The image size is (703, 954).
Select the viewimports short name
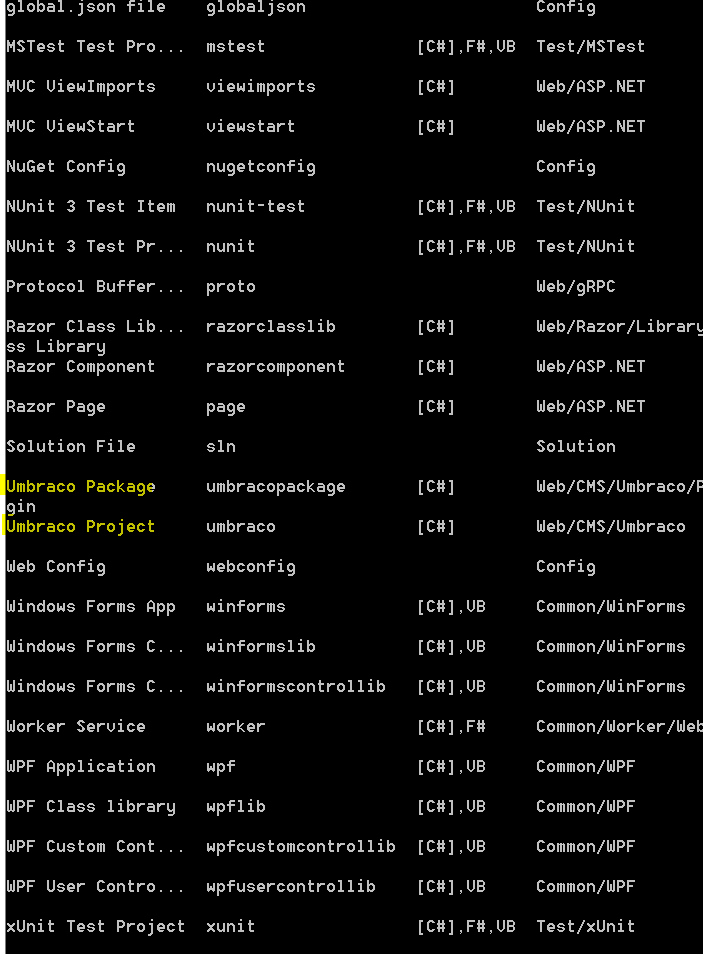pyautogui.click(x=261, y=86)
